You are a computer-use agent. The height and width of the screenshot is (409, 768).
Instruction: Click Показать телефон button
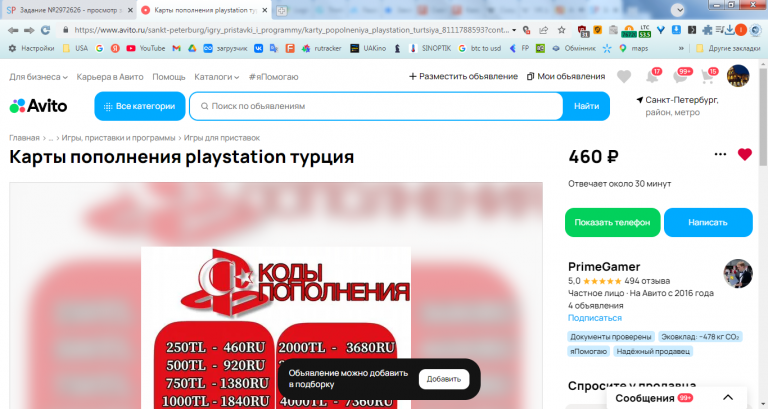(x=612, y=222)
